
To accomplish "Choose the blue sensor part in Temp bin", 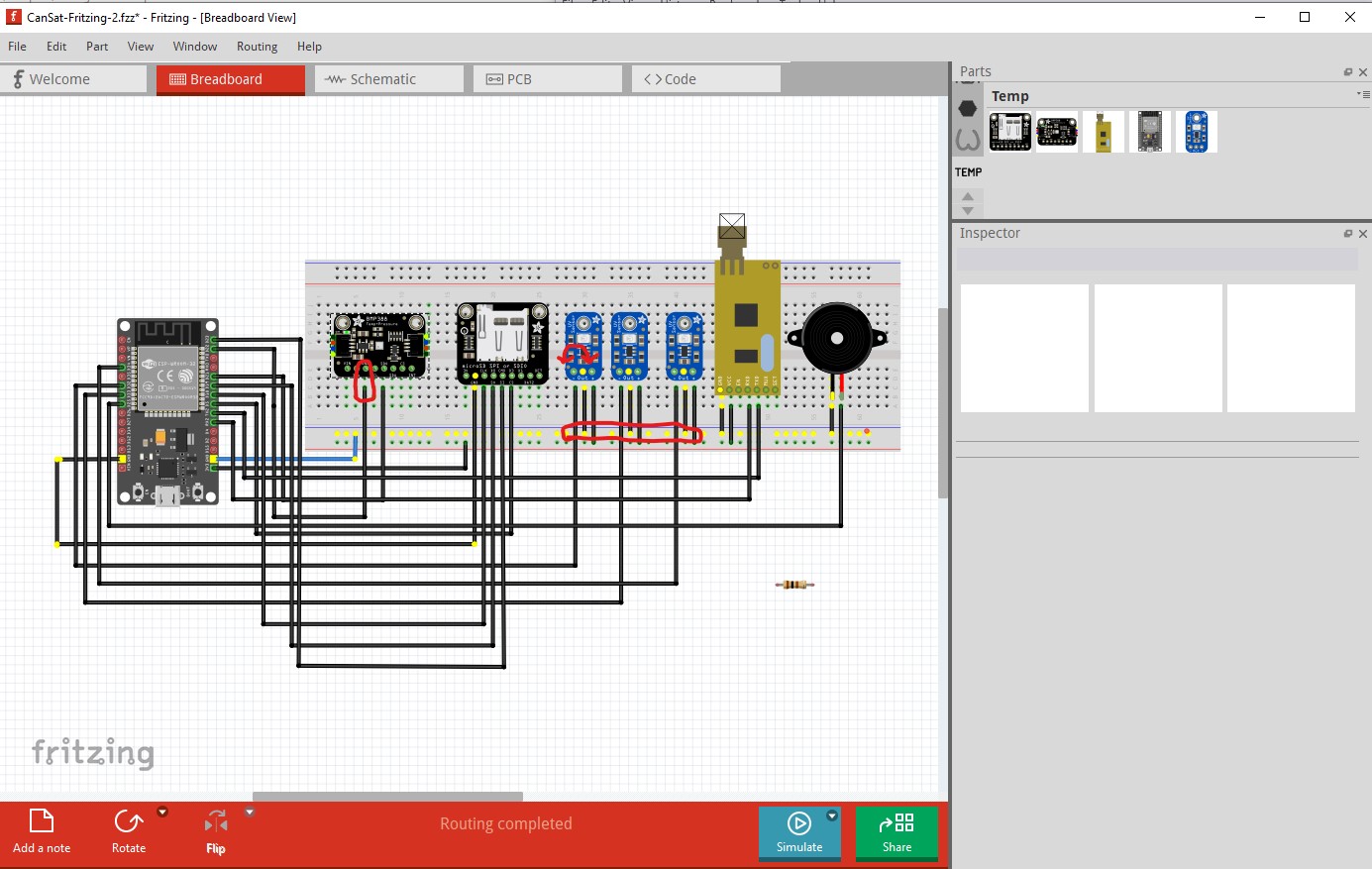I will pyautogui.click(x=1196, y=132).
